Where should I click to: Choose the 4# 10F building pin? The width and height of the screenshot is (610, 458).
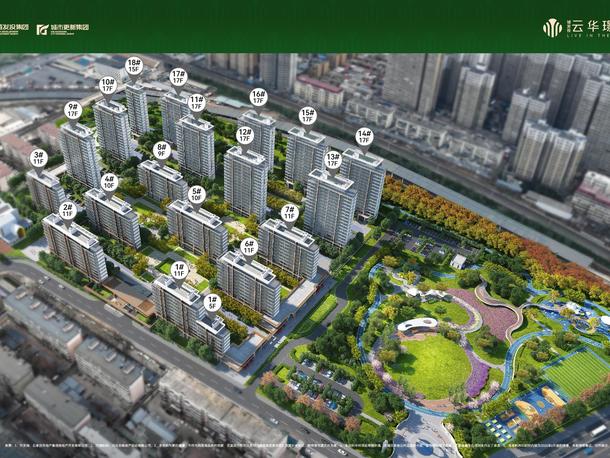coord(109,182)
